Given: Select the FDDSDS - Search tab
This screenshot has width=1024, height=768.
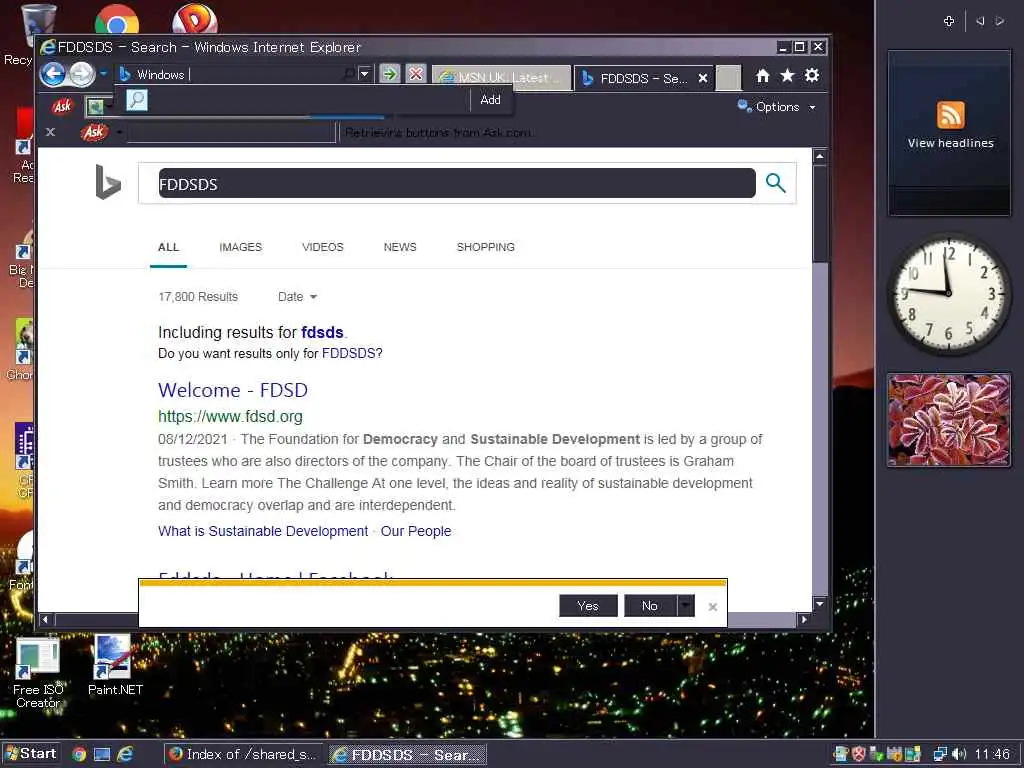Looking at the screenshot, I should (x=637, y=78).
